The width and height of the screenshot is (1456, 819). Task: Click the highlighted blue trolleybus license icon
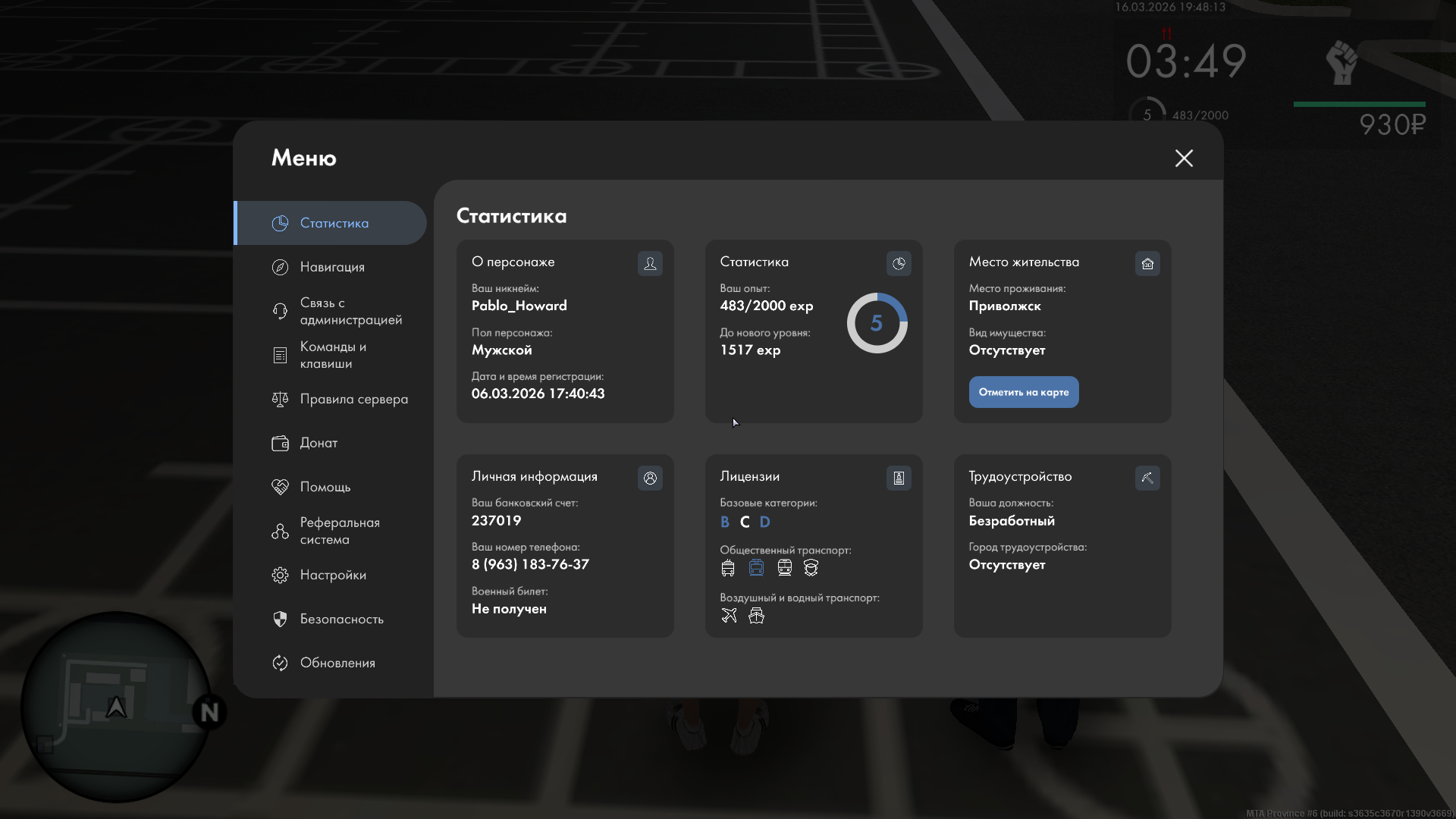point(756,567)
